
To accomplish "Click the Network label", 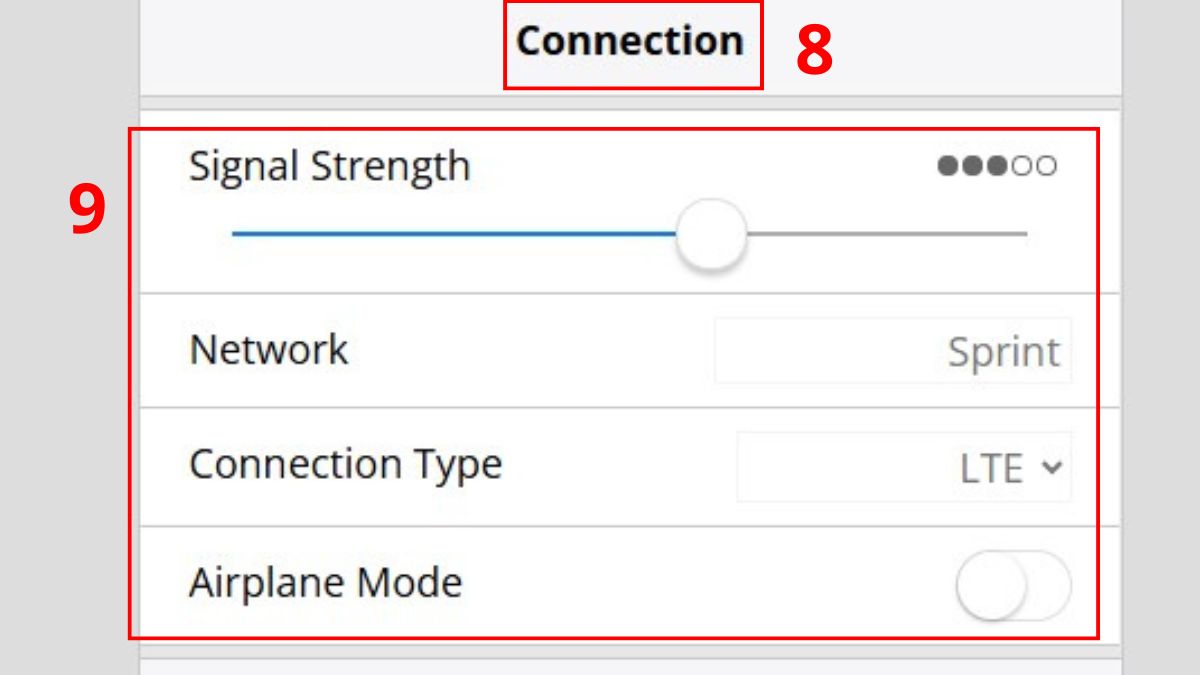I will coord(270,349).
